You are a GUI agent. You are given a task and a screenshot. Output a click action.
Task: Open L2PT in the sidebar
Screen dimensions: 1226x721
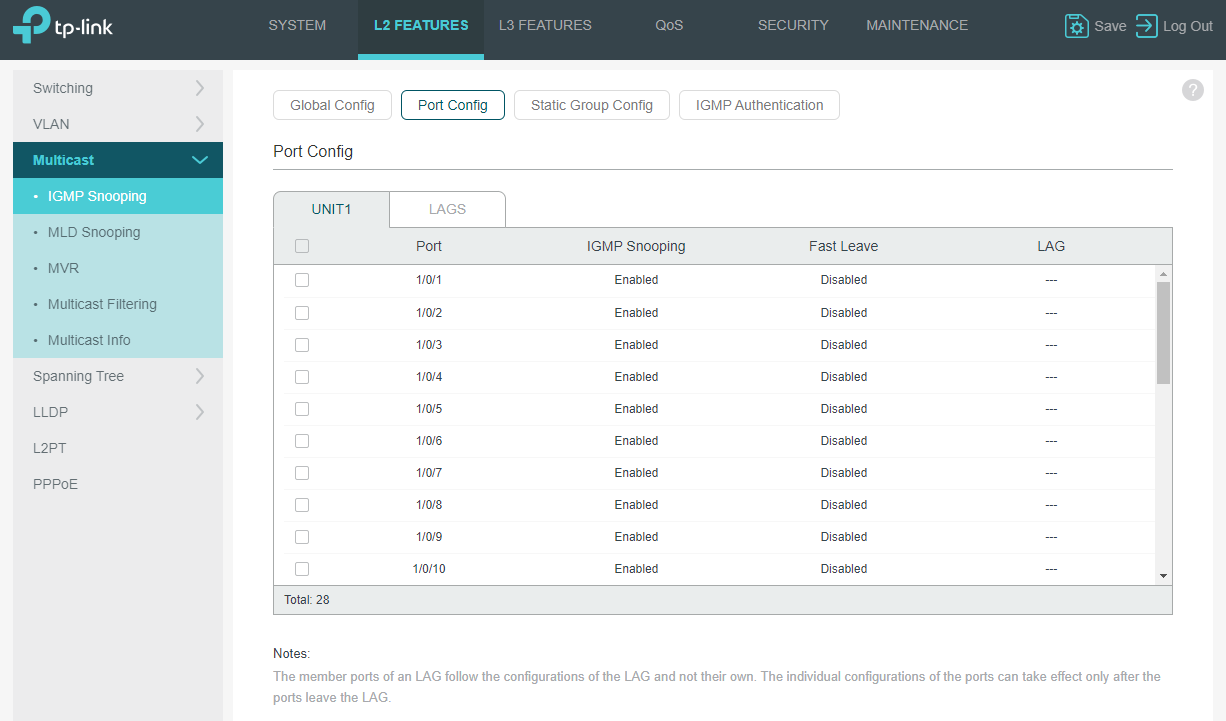pos(118,448)
